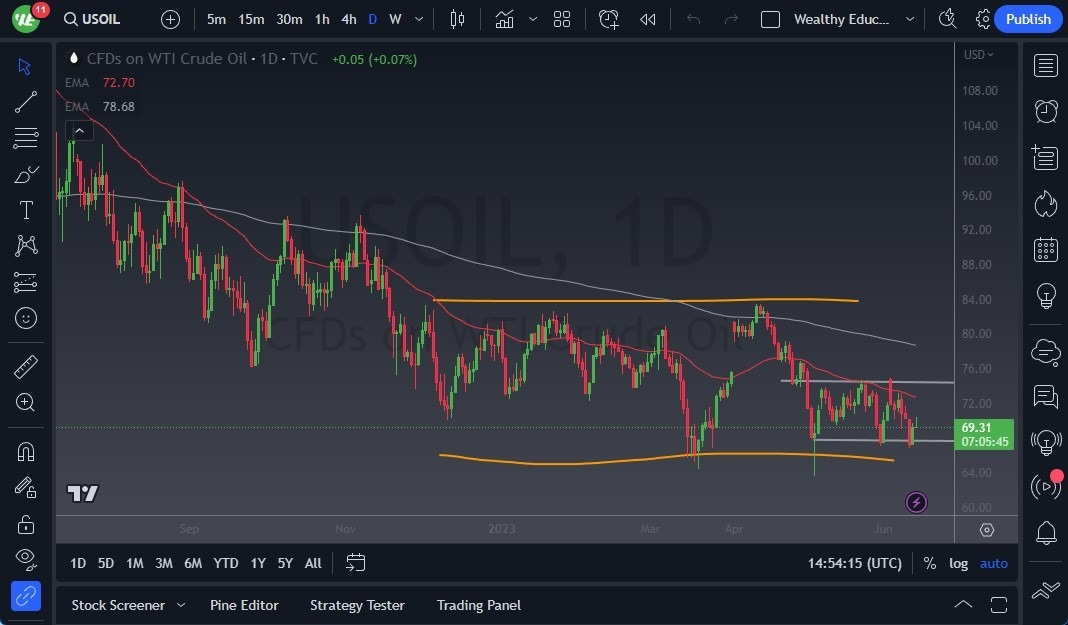The width and height of the screenshot is (1068, 625).
Task: Open the notifications bell icon
Action: tap(1046, 532)
